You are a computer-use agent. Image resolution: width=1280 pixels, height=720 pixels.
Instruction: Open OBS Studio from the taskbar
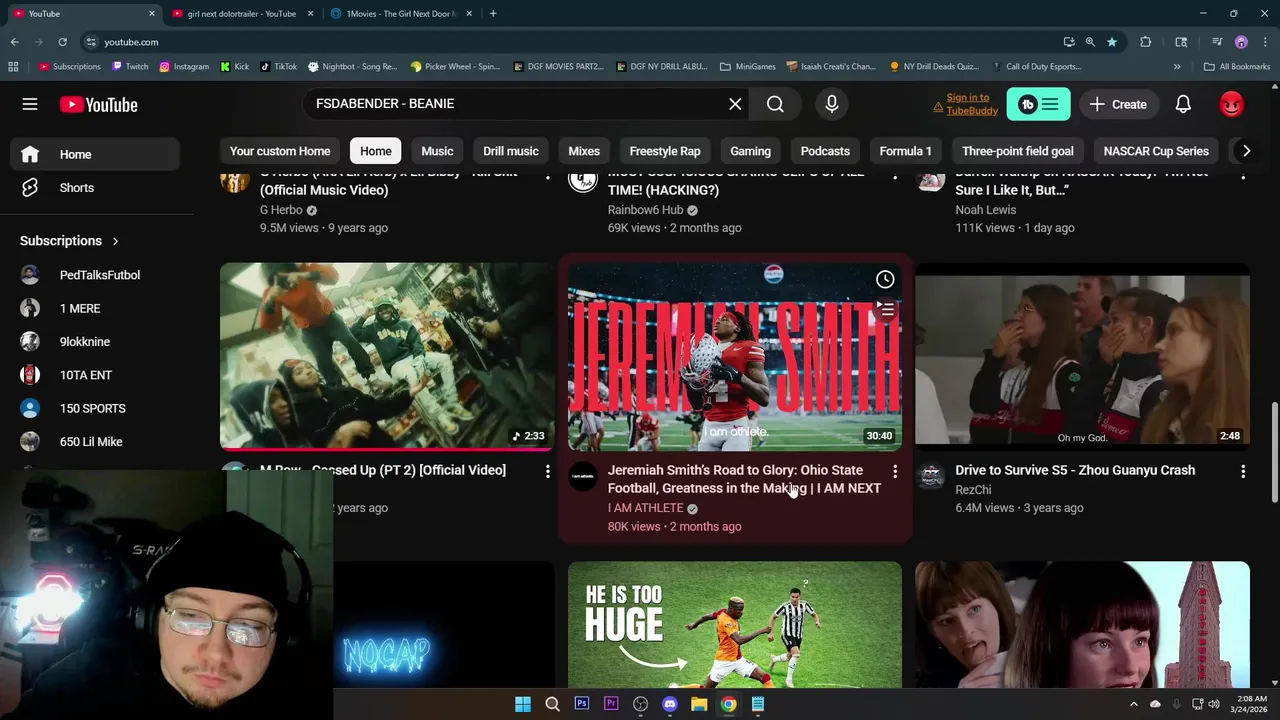click(640, 704)
